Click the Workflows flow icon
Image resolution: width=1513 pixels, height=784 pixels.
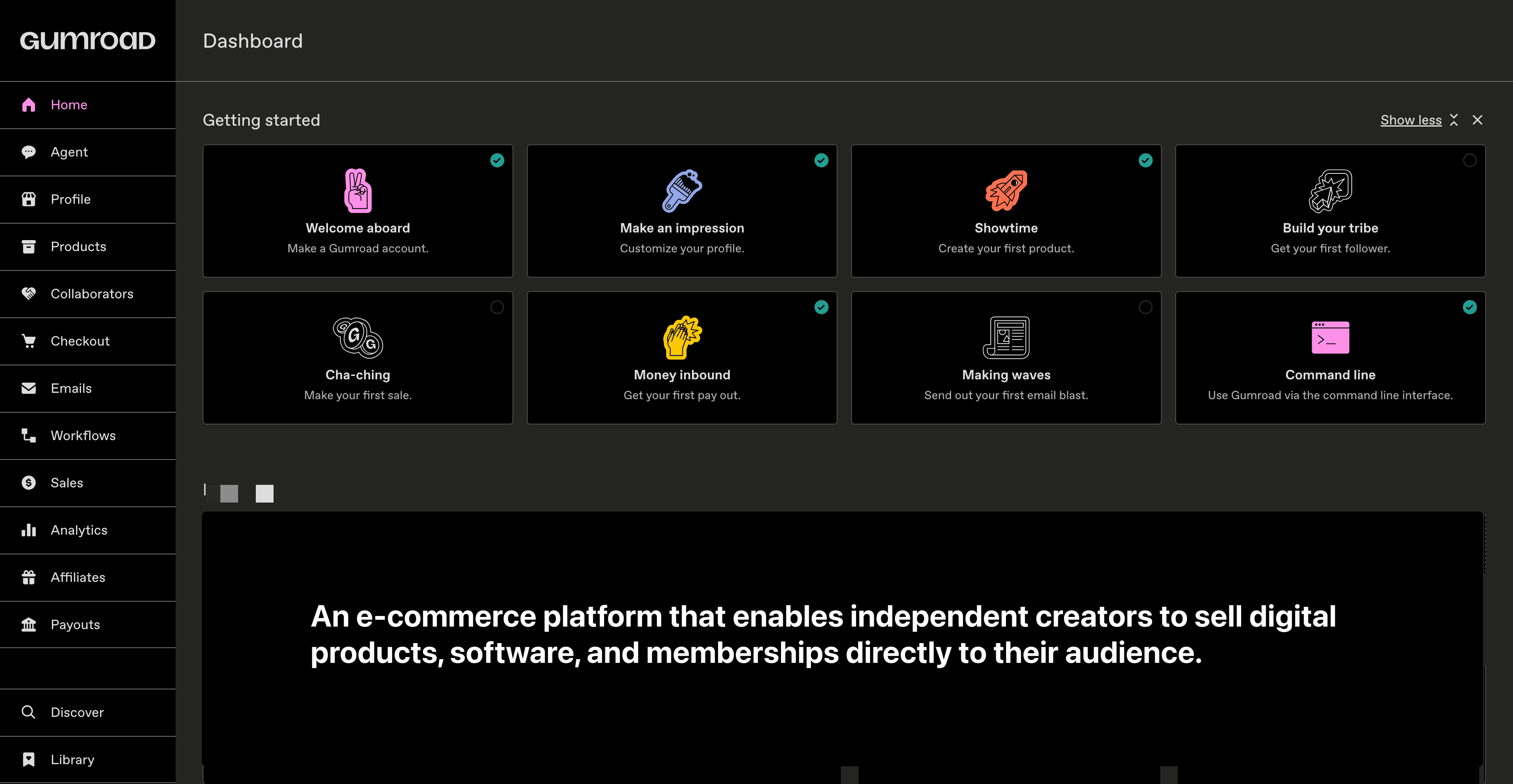[x=28, y=436]
